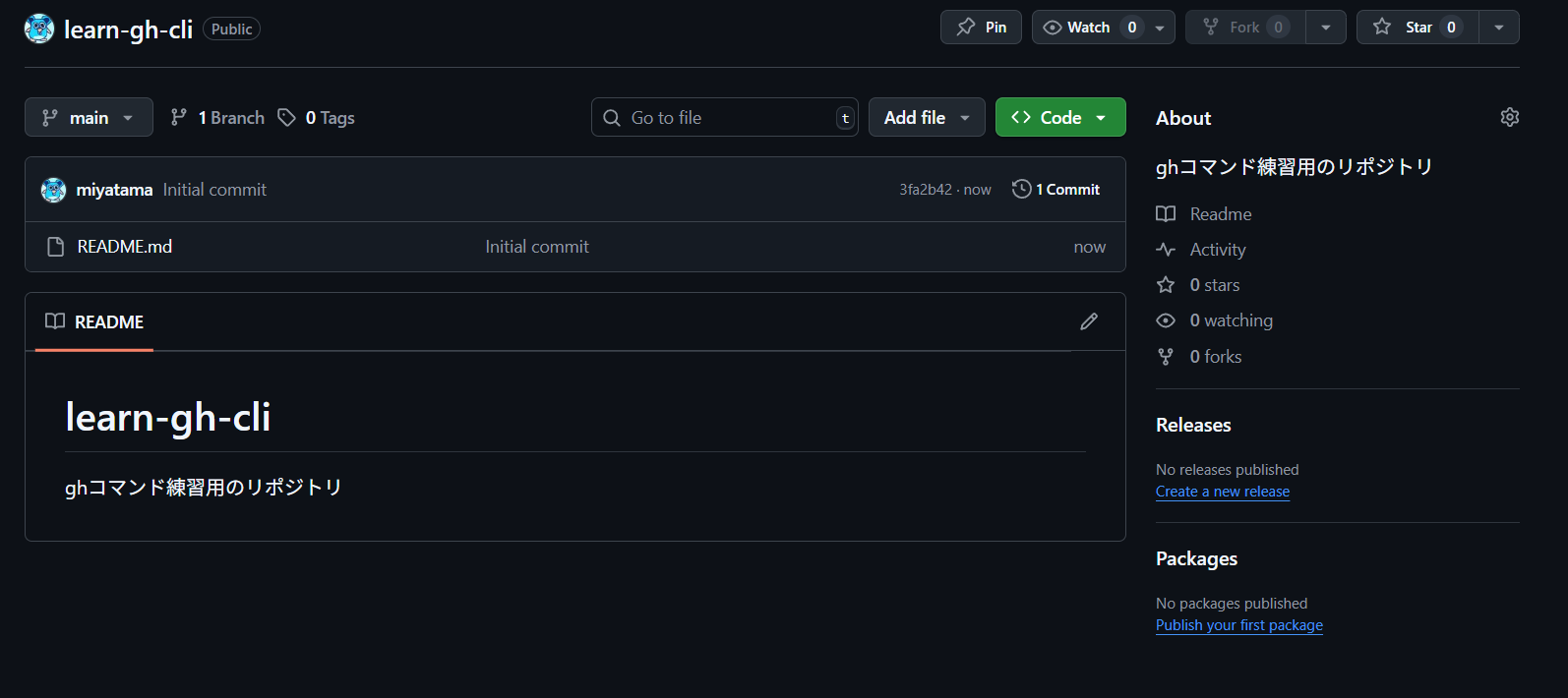The width and height of the screenshot is (1568, 698).
Task: Toggle Watch on this repository
Action: (1089, 28)
